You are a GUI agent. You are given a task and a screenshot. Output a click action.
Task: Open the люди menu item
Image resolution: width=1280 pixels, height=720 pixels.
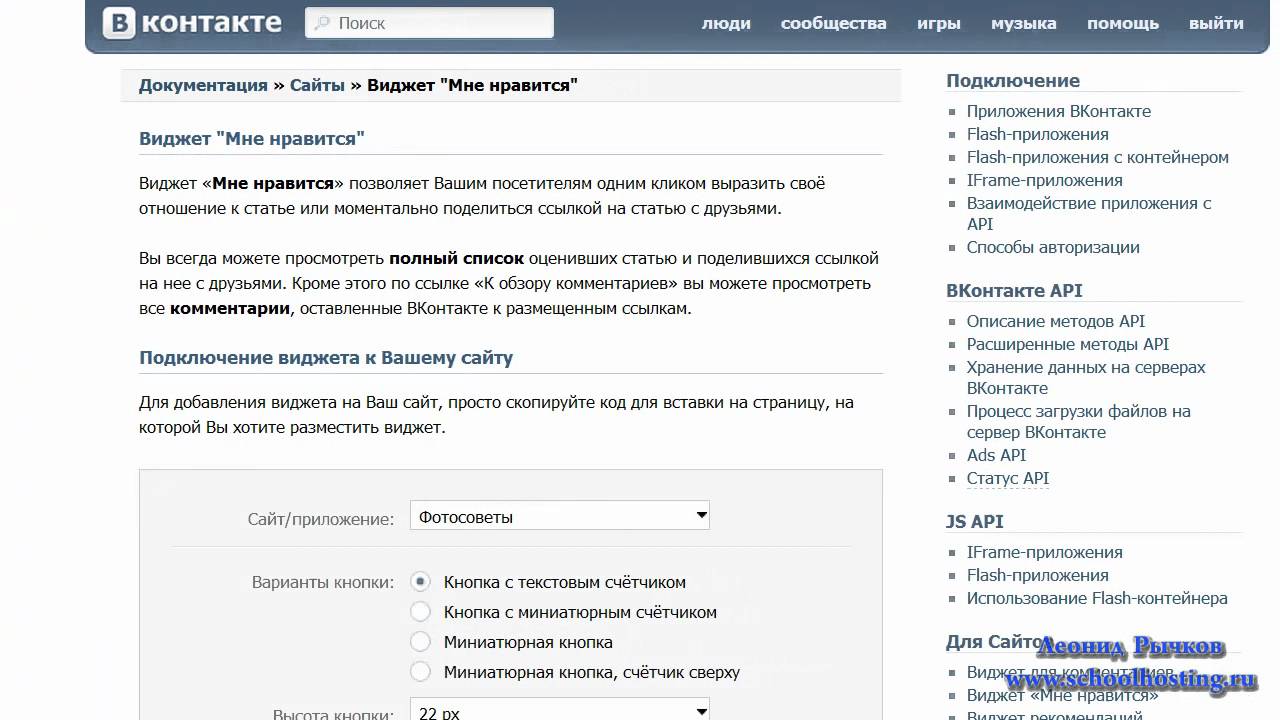coord(726,23)
